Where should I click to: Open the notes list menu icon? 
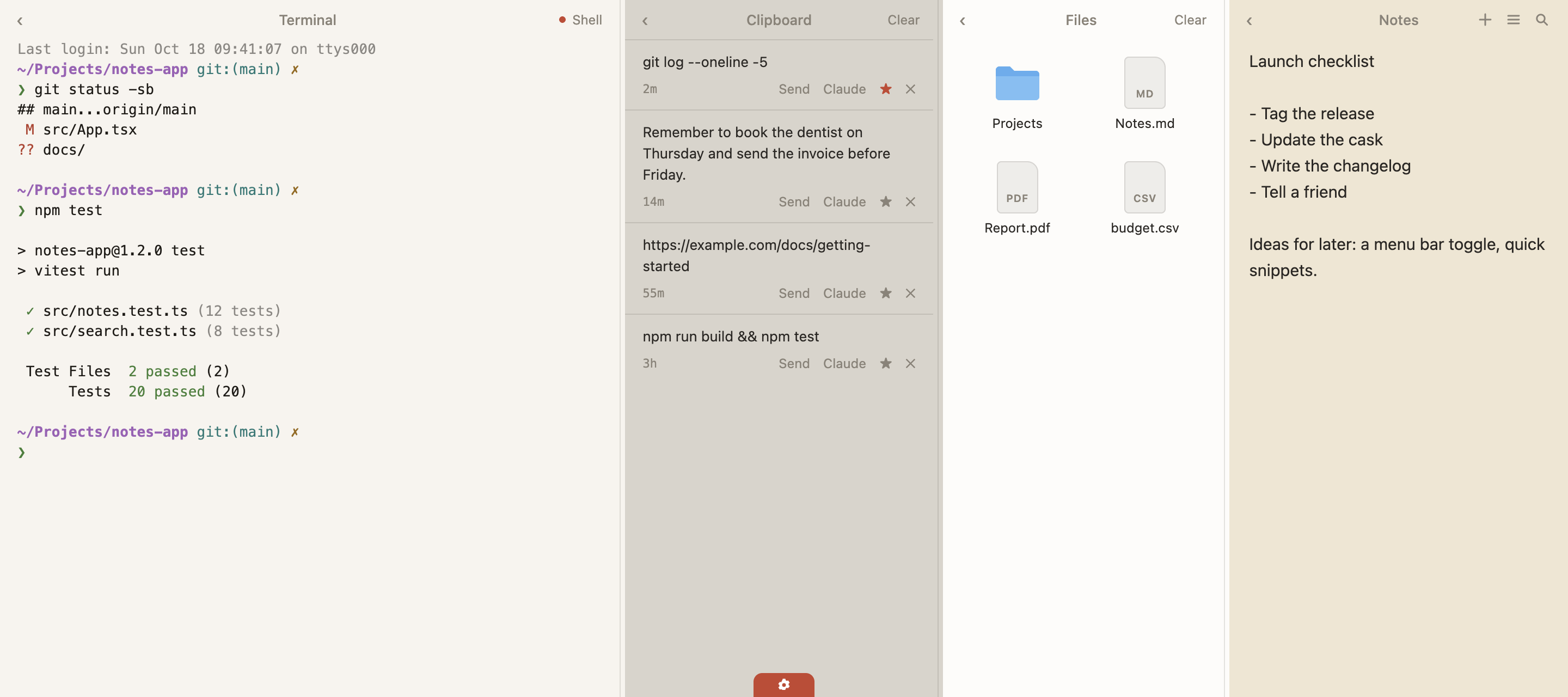click(1513, 20)
